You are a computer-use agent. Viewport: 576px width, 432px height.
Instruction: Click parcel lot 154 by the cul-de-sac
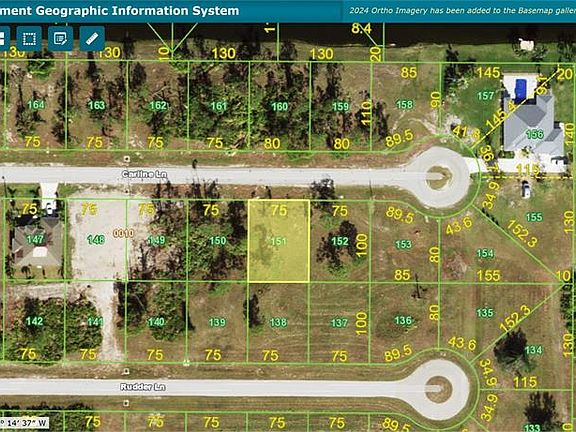pyautogui.click(x=485, y=253)
